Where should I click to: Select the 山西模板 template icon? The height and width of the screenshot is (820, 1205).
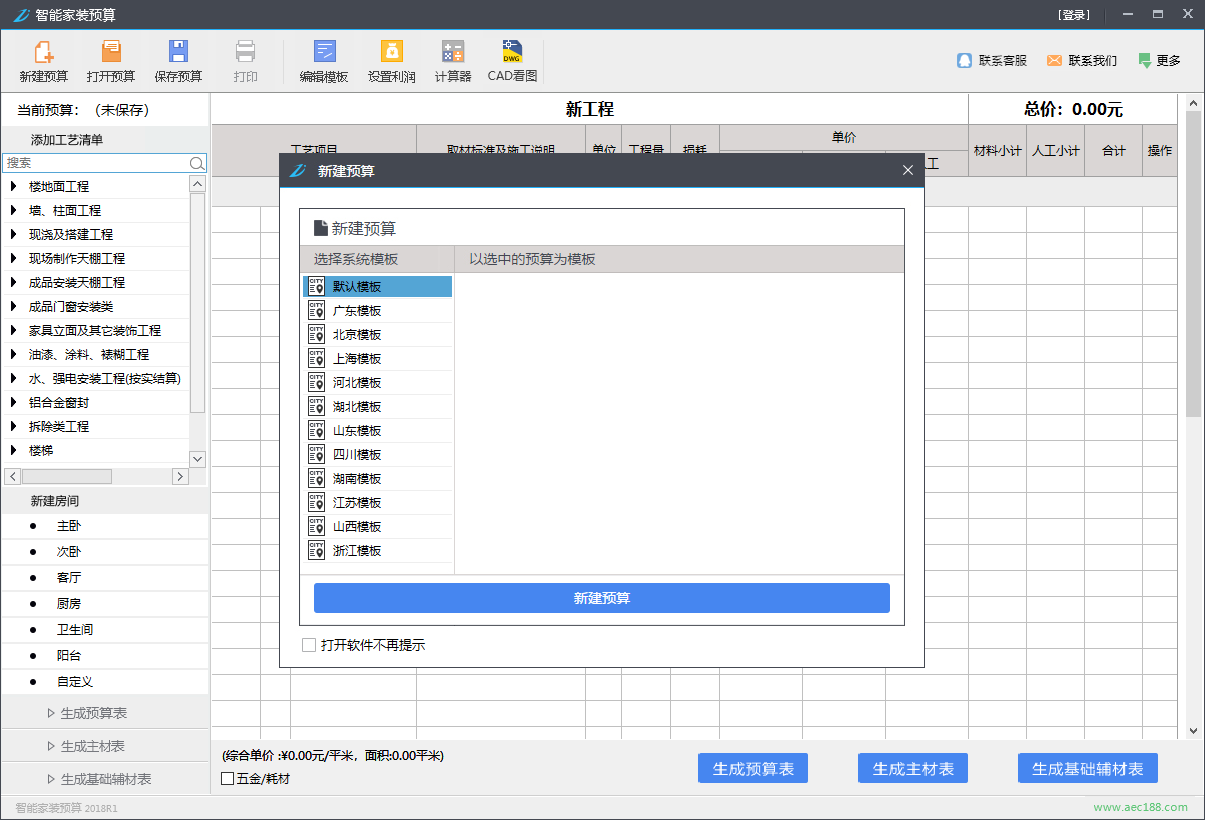(317, 526)
